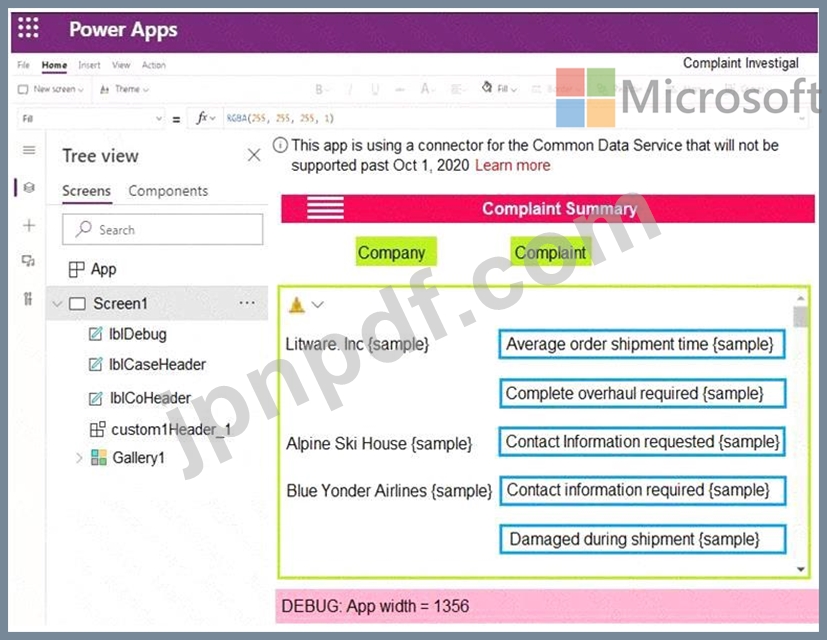Click the hamburger menu in left sidebar
The height and width of the screenshot is (640, 827).
coord(29,150)
